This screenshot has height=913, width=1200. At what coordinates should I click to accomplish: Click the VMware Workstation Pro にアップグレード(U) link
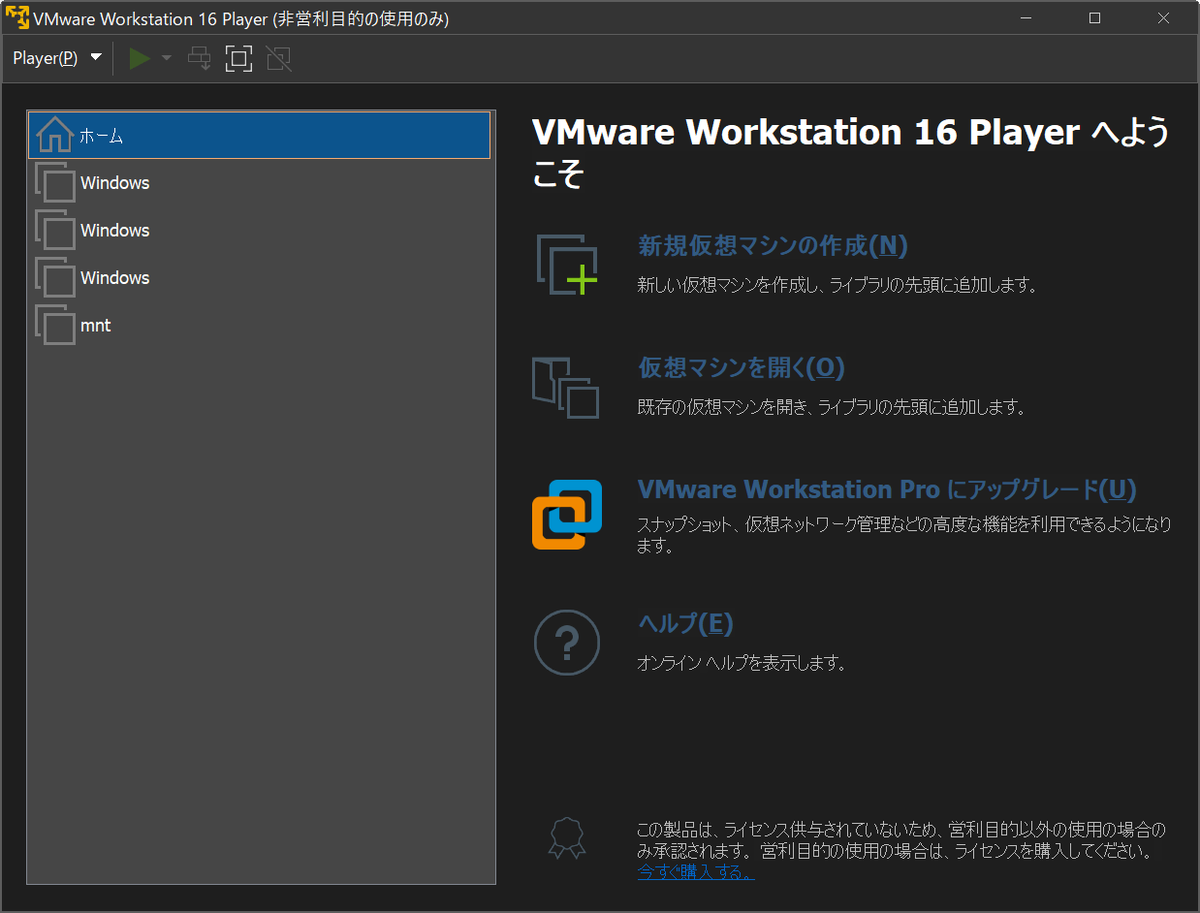[x=886, y=489]
